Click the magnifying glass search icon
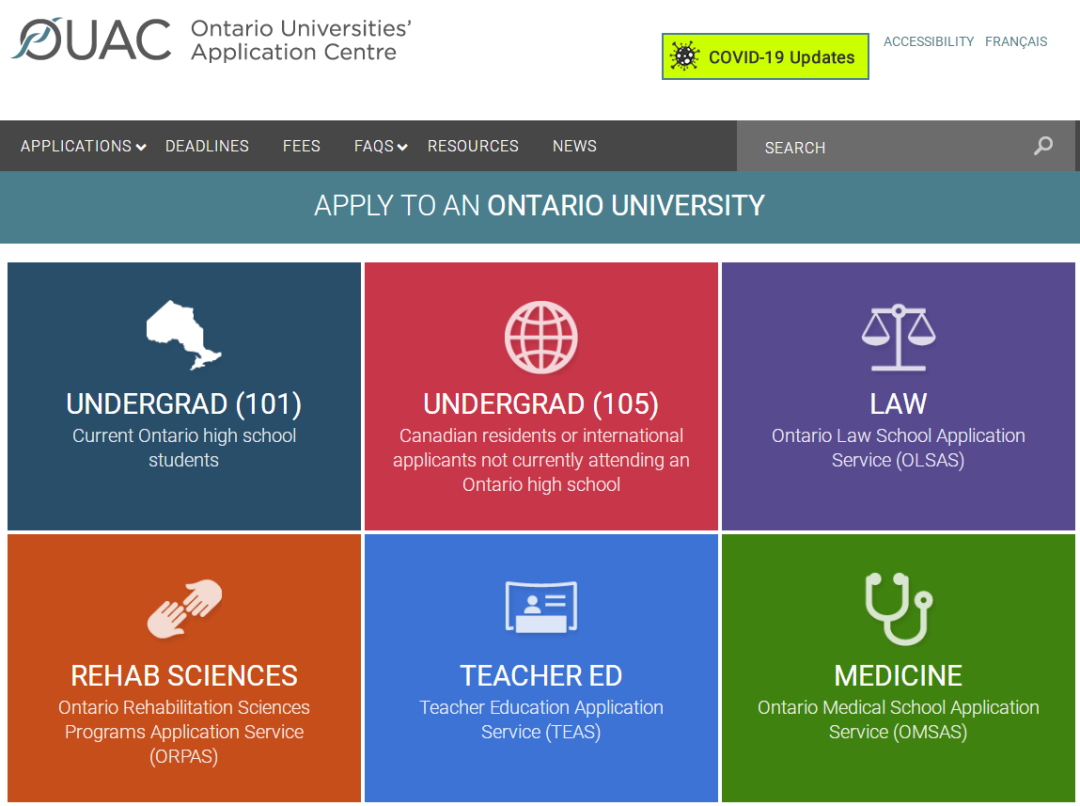1080x806 pixels. (x=1043, y=146)
